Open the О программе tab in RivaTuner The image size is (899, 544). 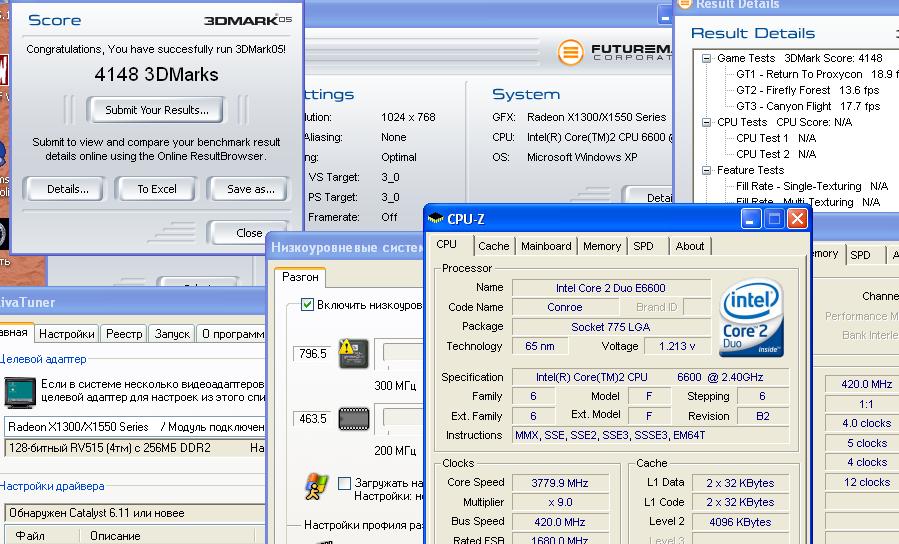(x=232, y=334)
